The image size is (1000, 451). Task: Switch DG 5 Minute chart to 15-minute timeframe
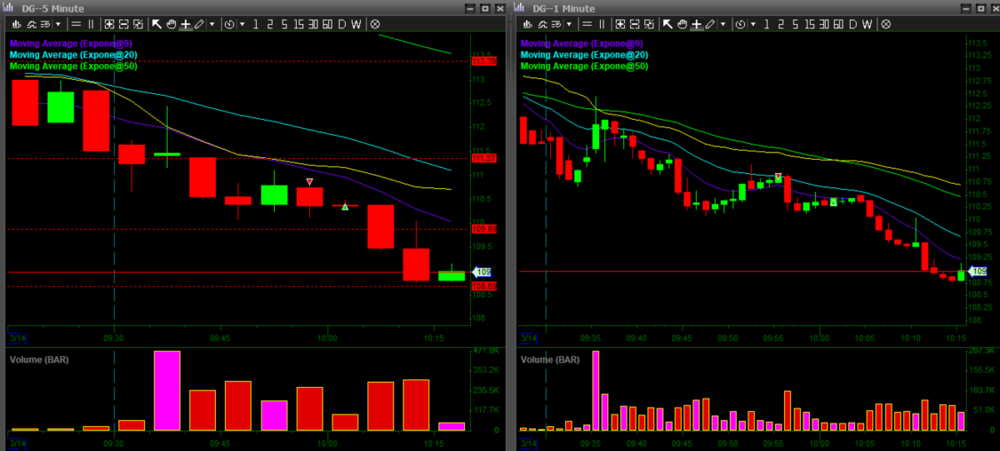[x=298, y=24]
